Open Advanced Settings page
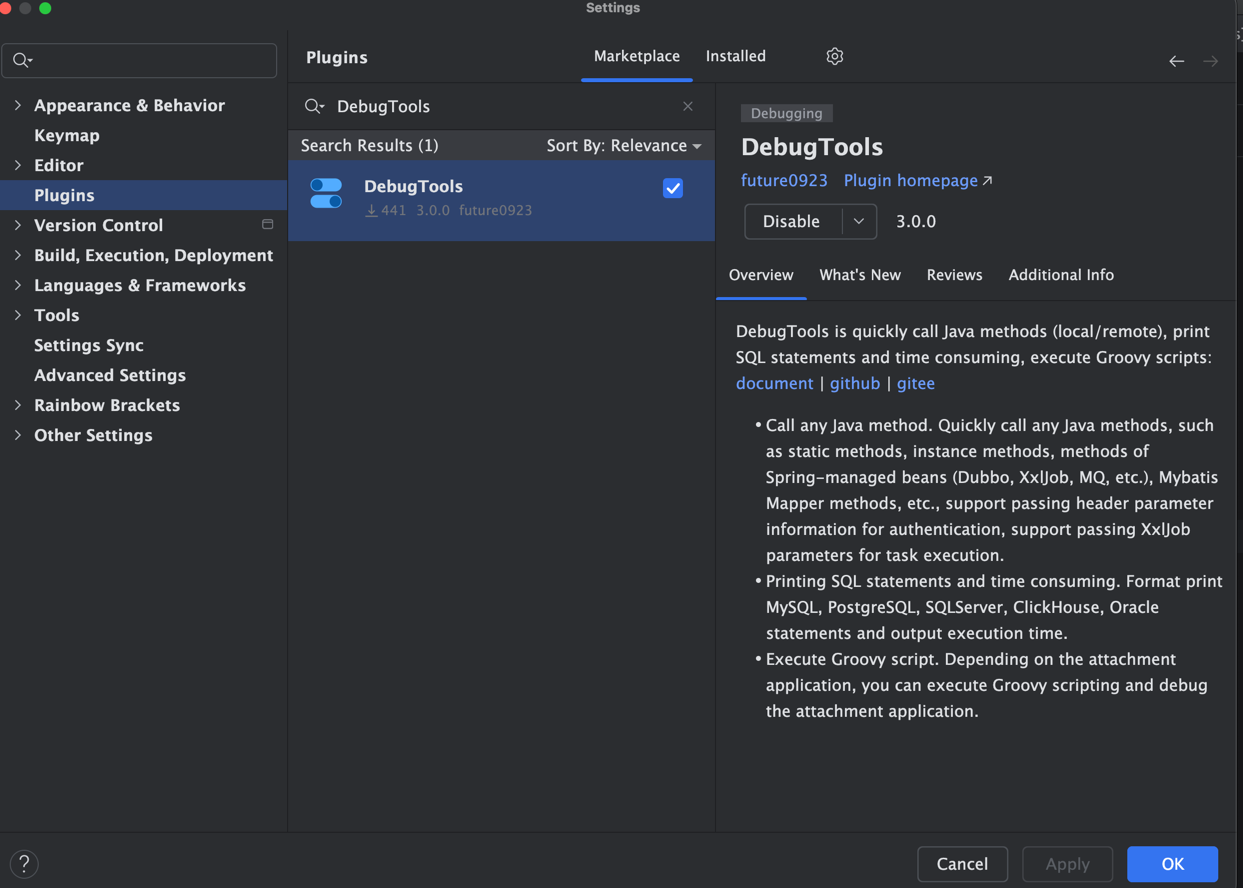 click(110, 375)
